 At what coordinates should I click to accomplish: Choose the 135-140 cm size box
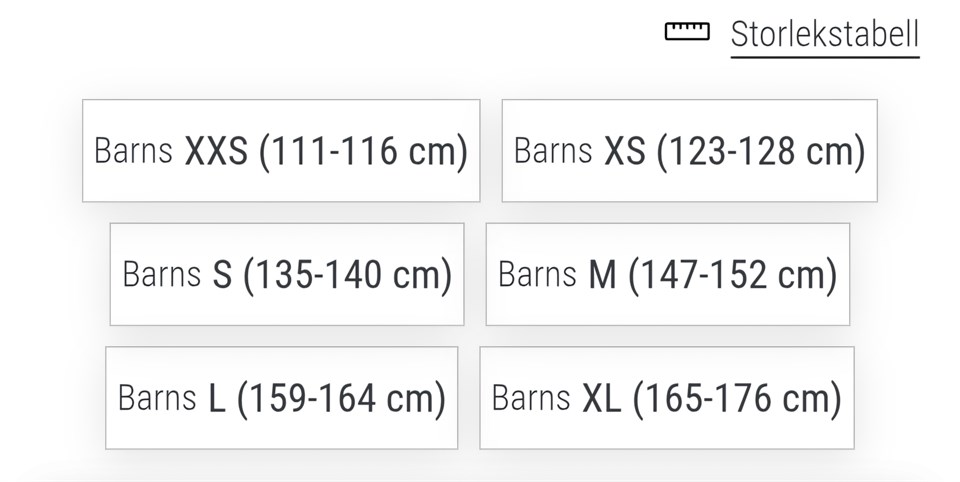coord(287,274)
